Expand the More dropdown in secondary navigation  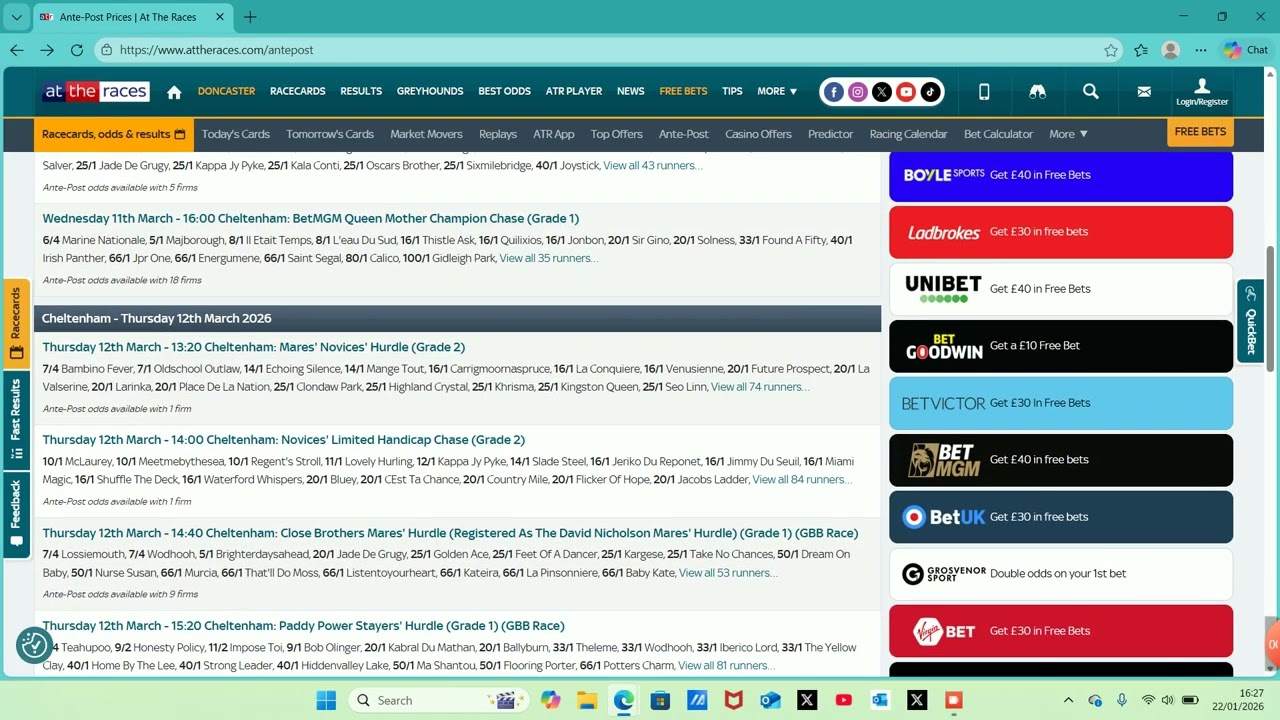point(1068,134)
